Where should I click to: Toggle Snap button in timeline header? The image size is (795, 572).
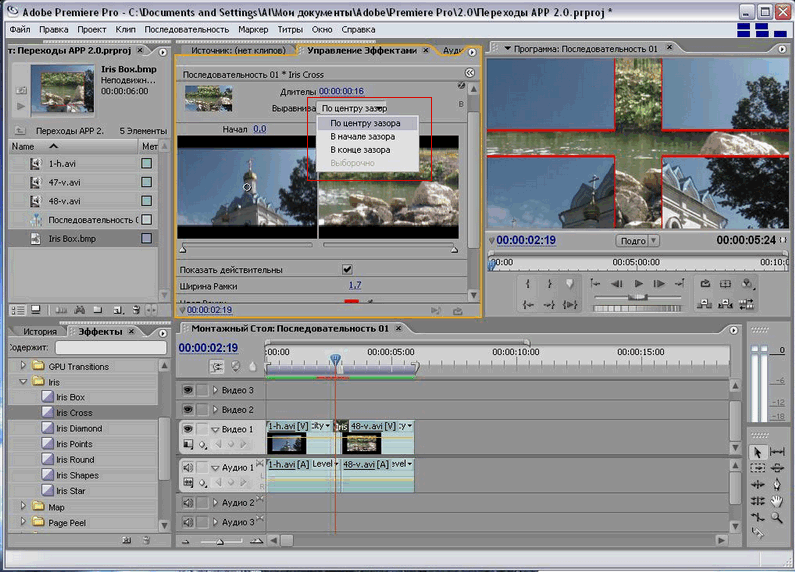tap(217, 366)
